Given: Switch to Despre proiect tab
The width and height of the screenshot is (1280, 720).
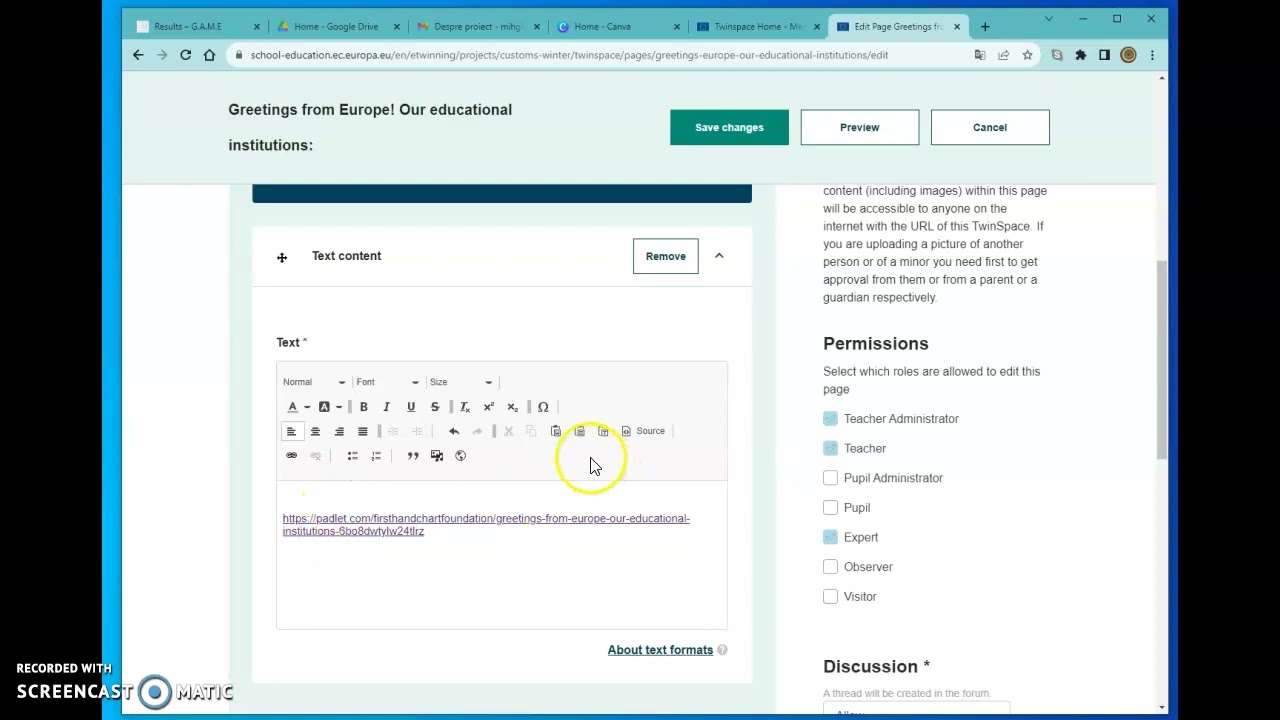Looking at the screenshot, I should tap(477, 26).
